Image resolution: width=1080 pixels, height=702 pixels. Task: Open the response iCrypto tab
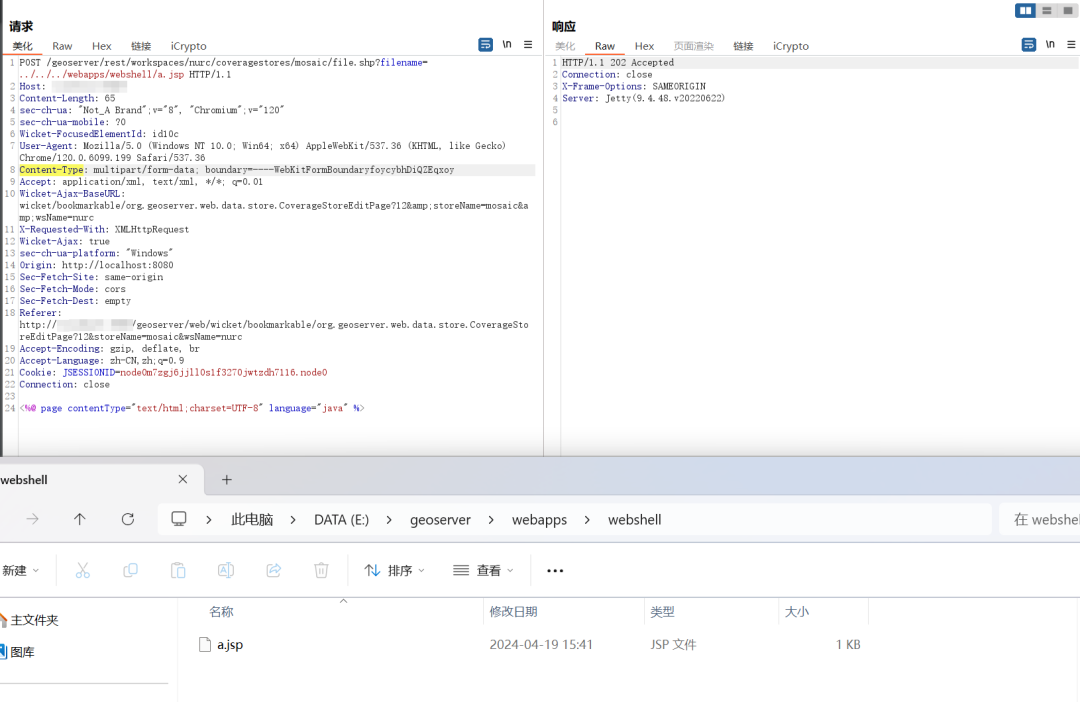(x=791, y=46)
